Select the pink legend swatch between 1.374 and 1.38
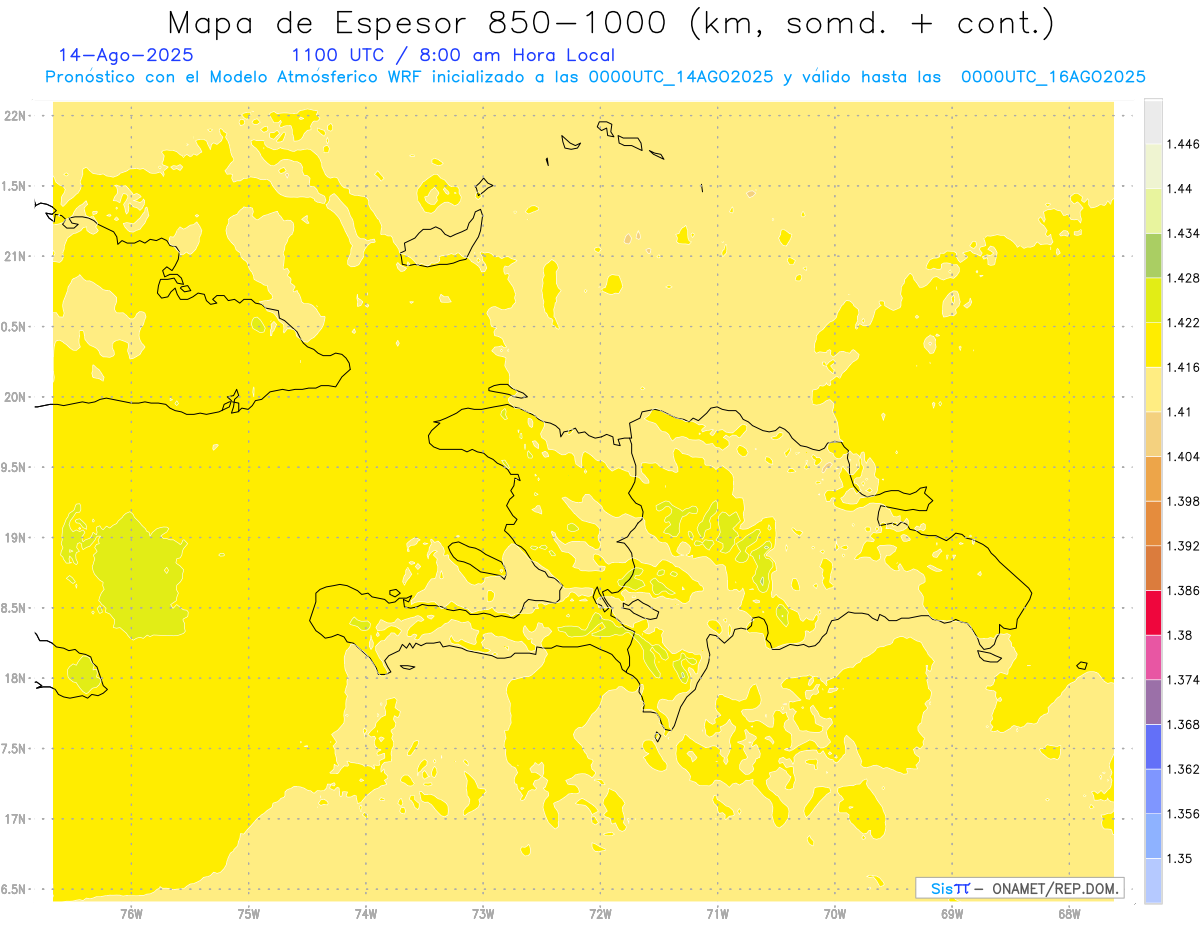Image resolution: width=1200 pixels, height=927 pixels. (x=1153, y=657)
